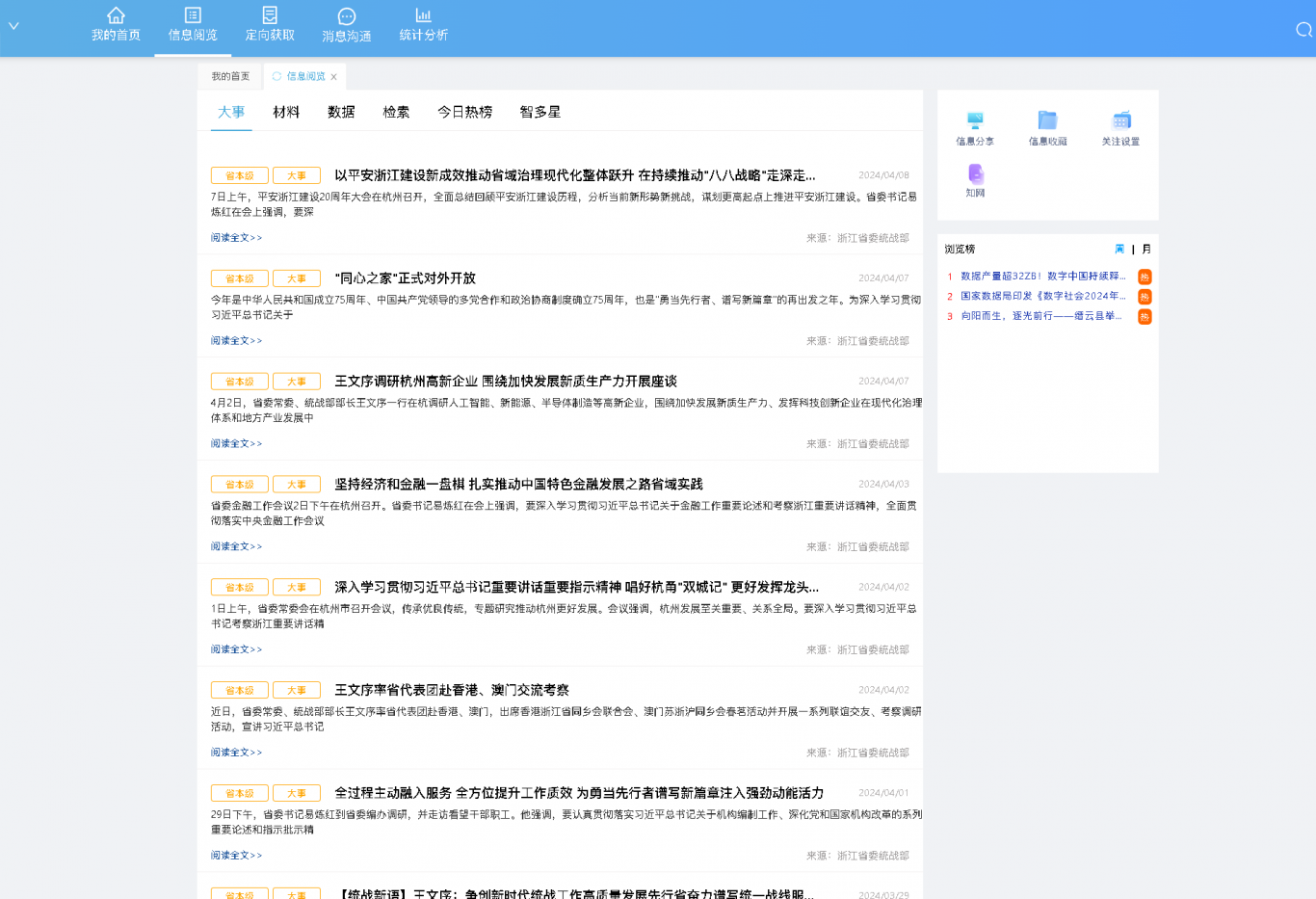The image size is (1316, 899).
Task: Click 阅读全文 under 王文序调研杭州 article
Action: tap(236, 444)
